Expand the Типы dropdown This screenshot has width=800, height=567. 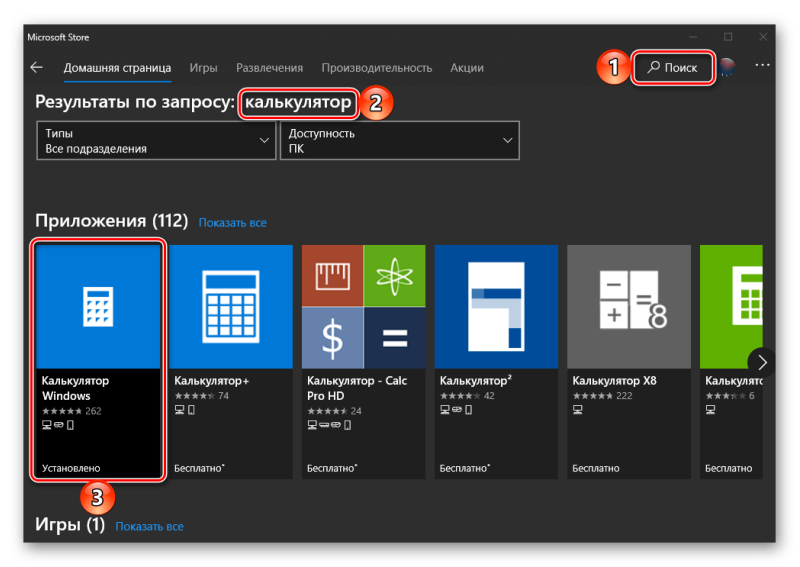(x=156, y=141)
